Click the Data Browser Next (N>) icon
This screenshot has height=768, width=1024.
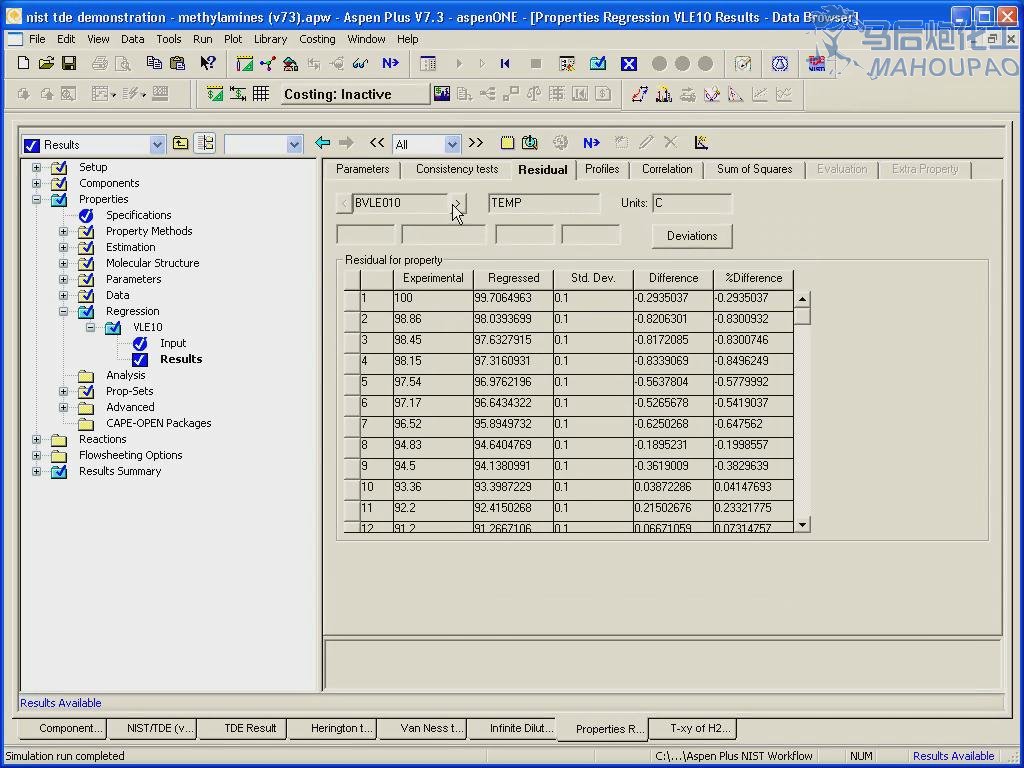pos(592,142)
